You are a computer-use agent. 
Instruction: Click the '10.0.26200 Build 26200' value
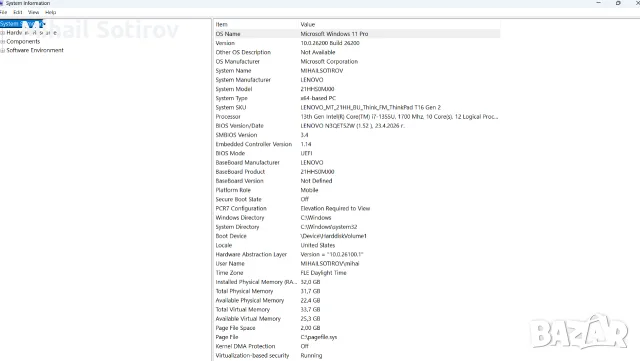click(x=330, y=43)
